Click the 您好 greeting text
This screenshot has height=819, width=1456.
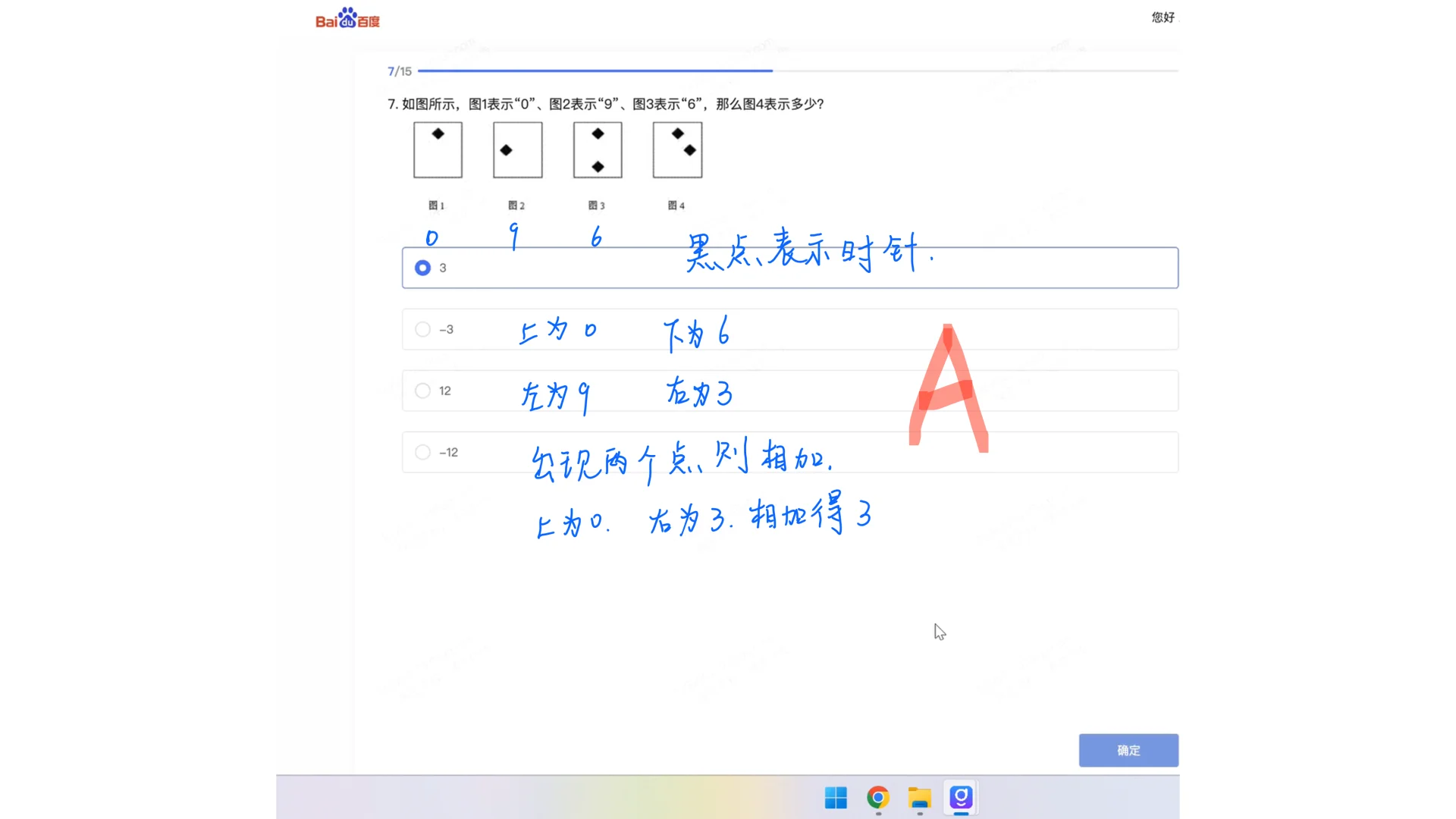tap(1163, 17)
